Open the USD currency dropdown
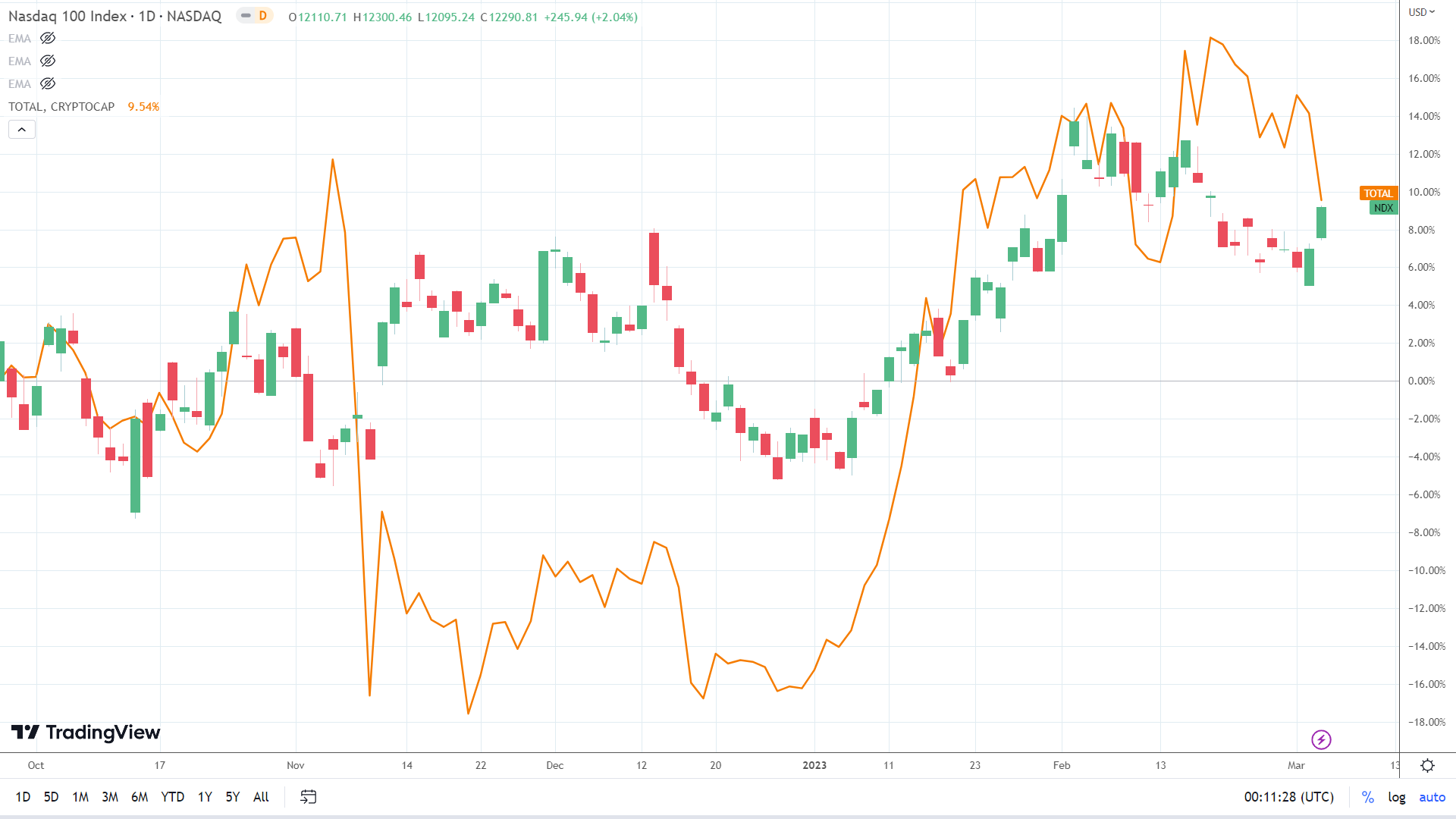This screenshot has height=819, width=1456. [1422, 12]
